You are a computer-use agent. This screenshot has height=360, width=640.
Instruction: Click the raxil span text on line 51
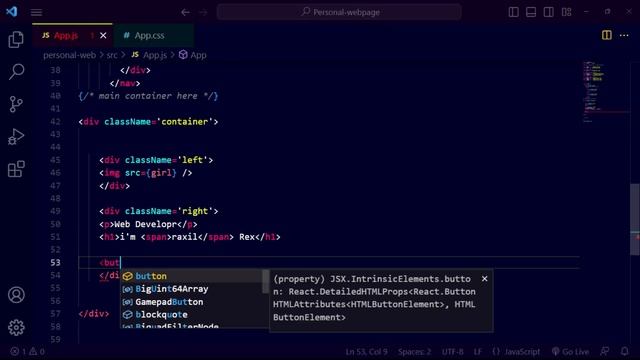point(184,237)
